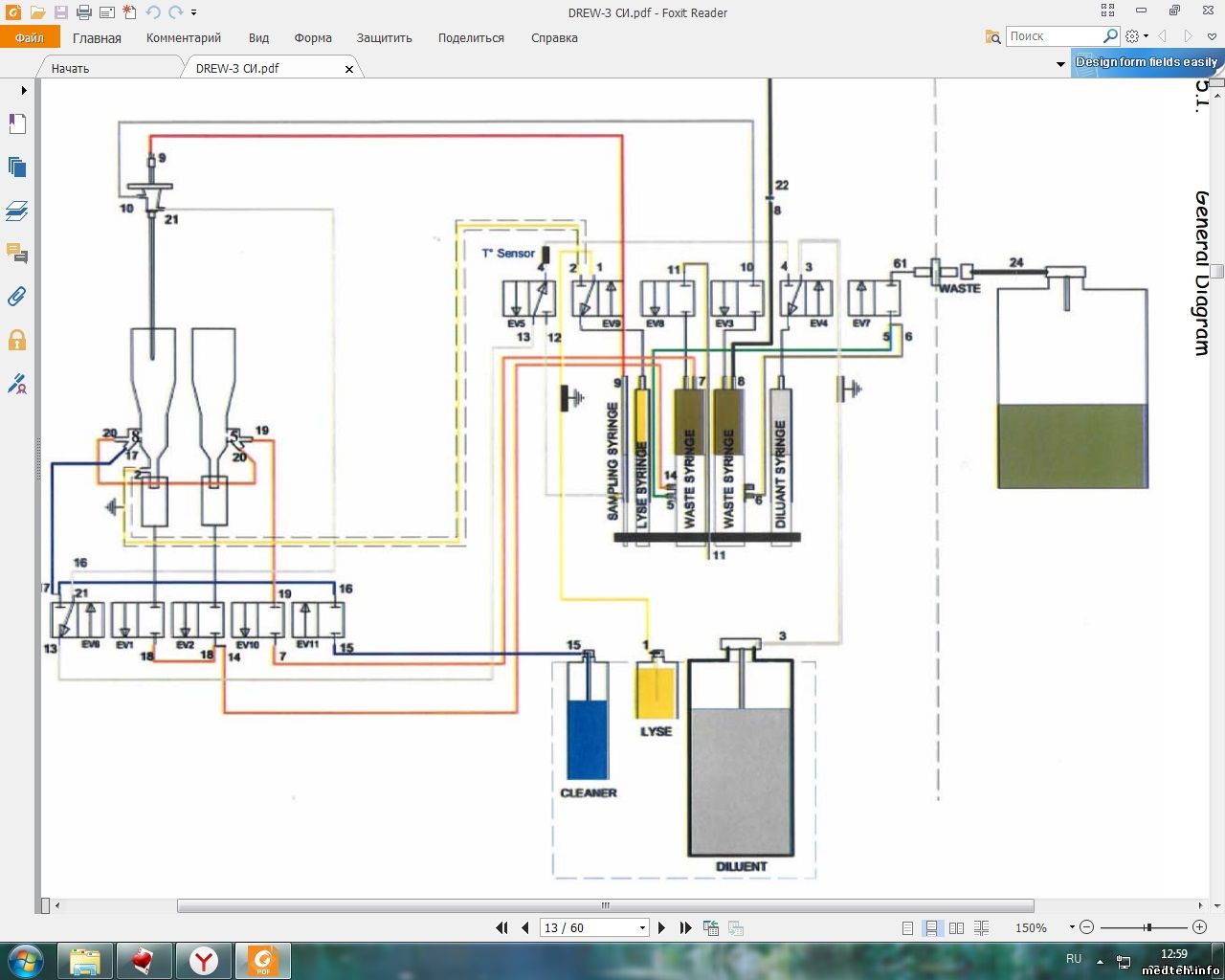Open the zoom level dropdown at 150%
This screenshot has height=980, width=1225.
pyautogui.click(x=1071, y=927)
